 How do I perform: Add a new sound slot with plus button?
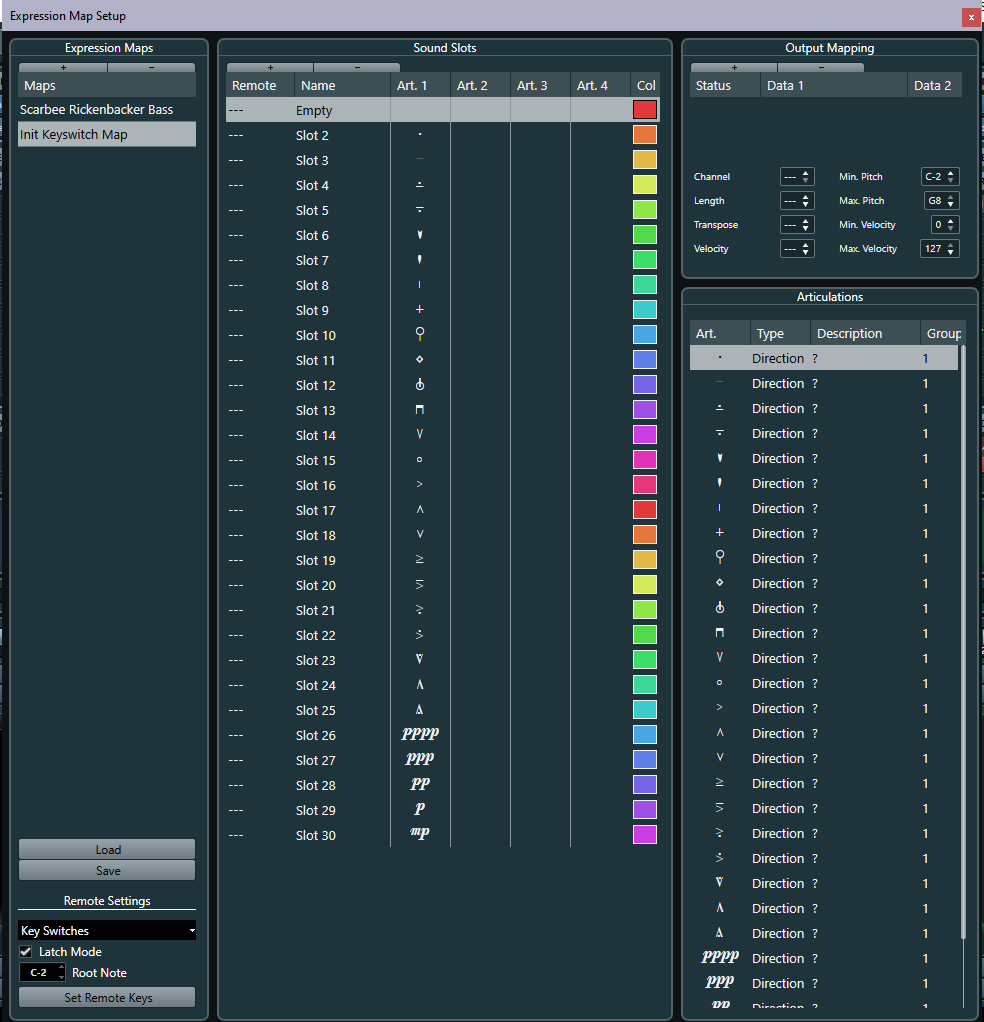pos(270,68)
